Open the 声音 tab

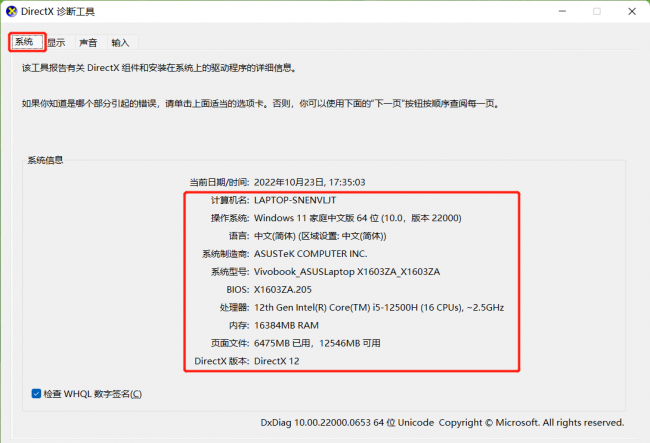88,42
